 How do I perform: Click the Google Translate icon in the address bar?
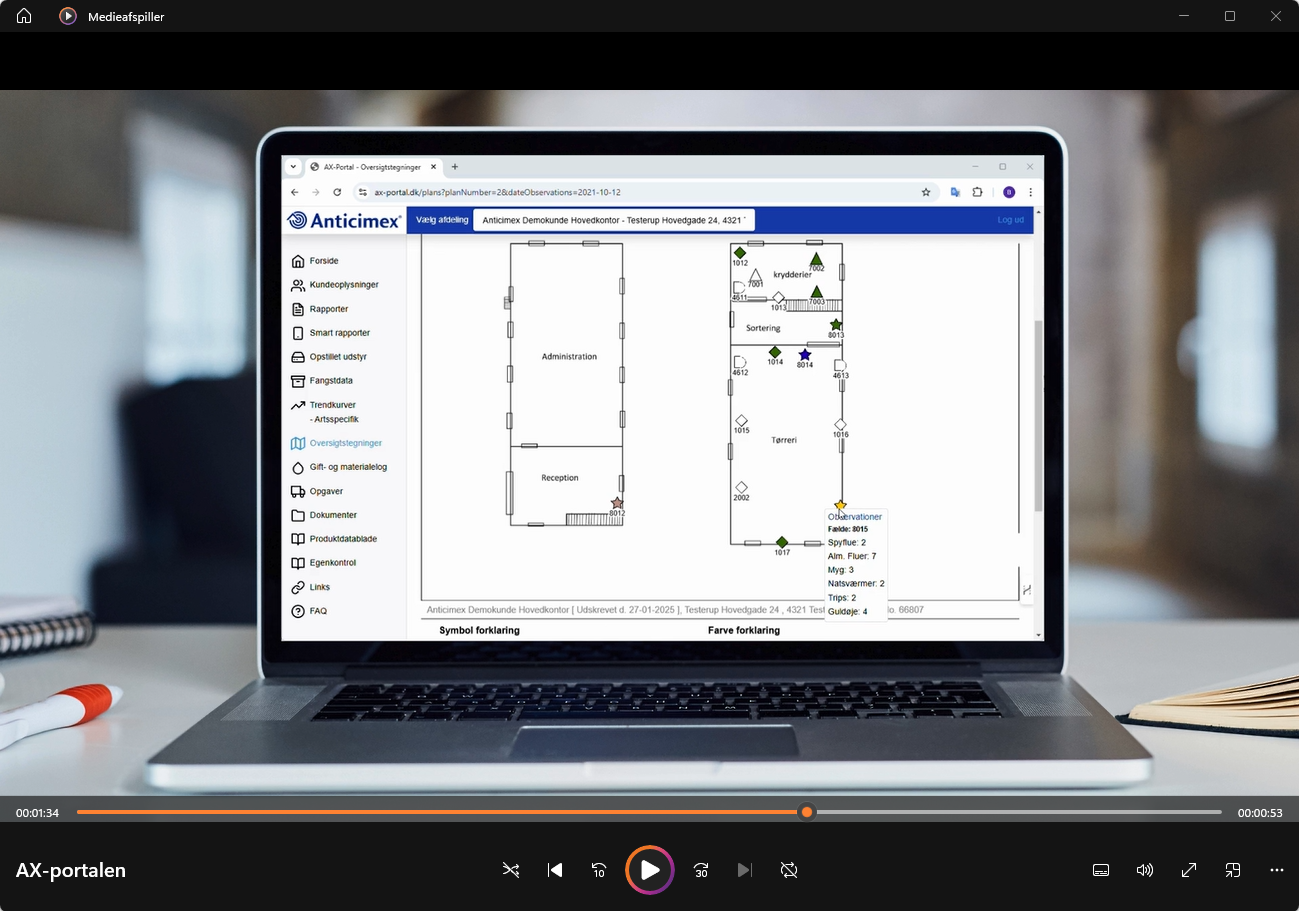(956, 192)
